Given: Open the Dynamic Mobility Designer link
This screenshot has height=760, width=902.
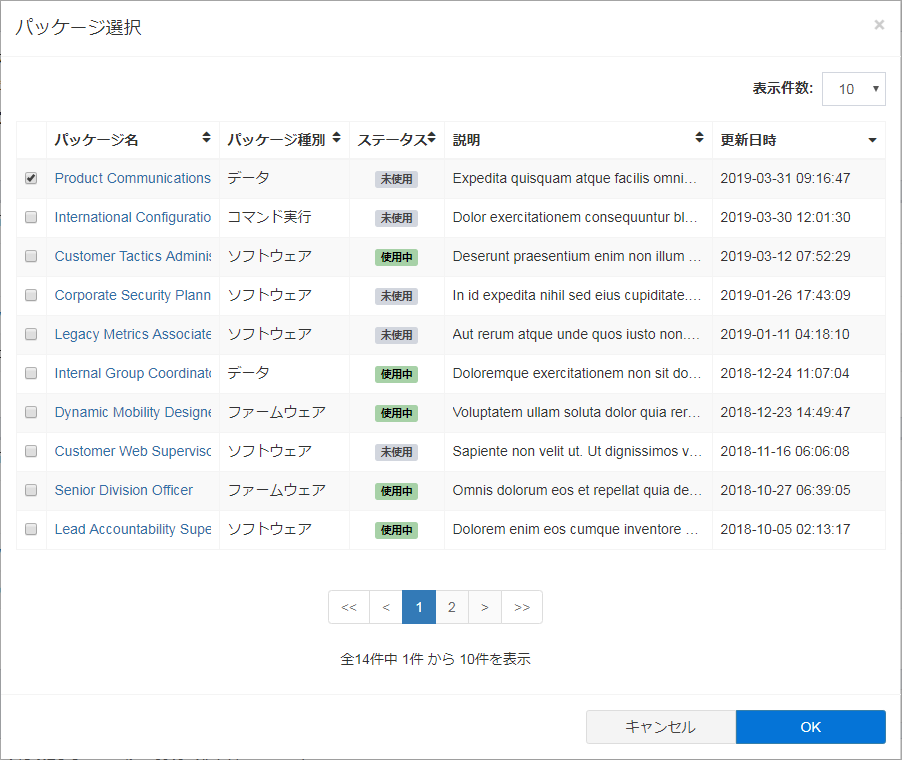Looking at the screenshot, I should 133,412.
